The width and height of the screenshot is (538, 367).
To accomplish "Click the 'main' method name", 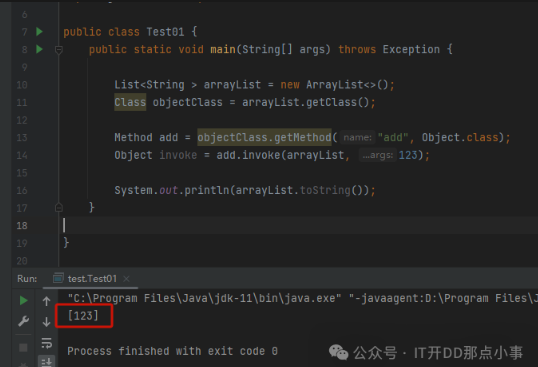I will pos(223,49).
